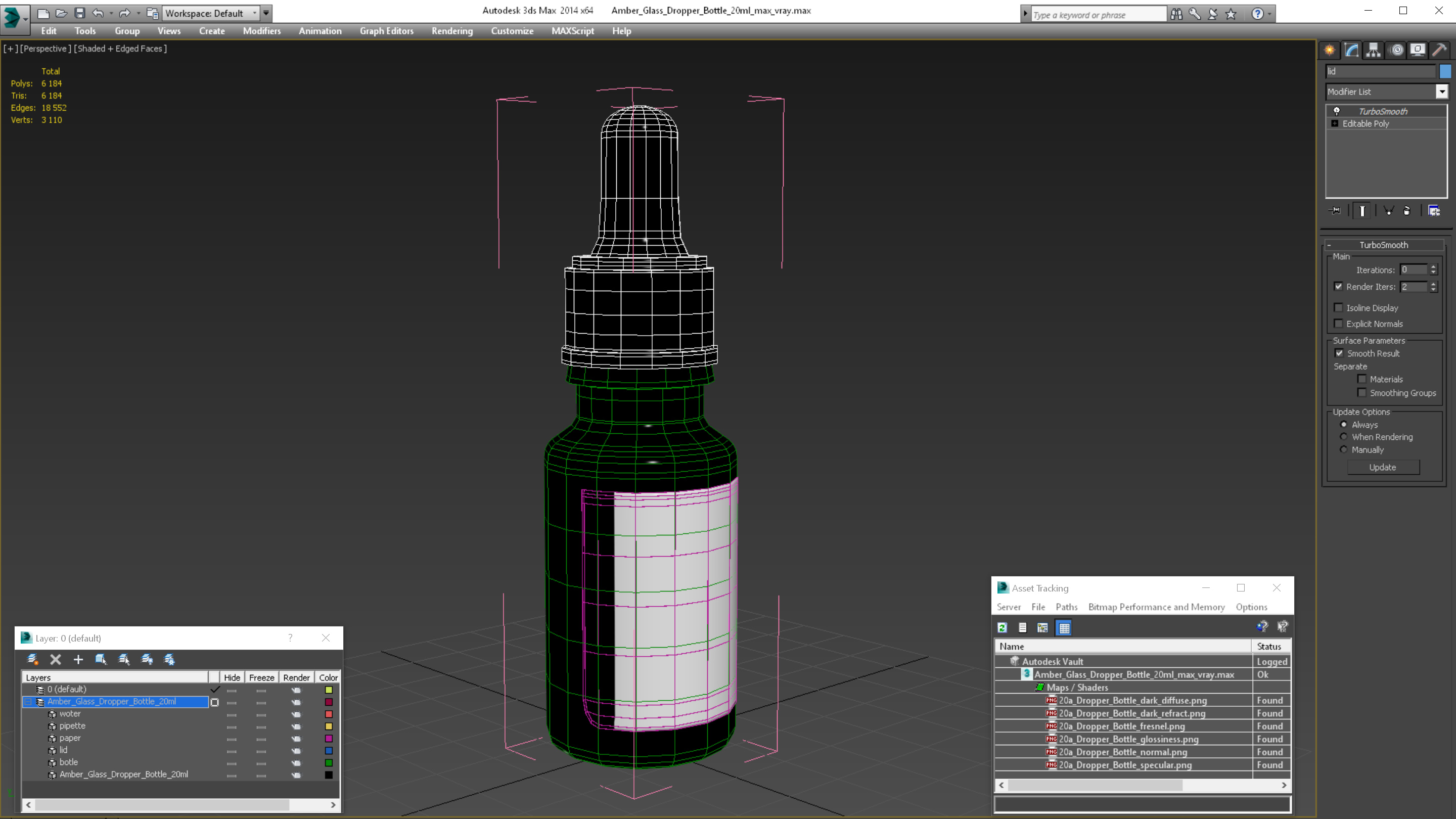Click the Pin Stack icon
1456x819 pixels.
[1335, 211]
